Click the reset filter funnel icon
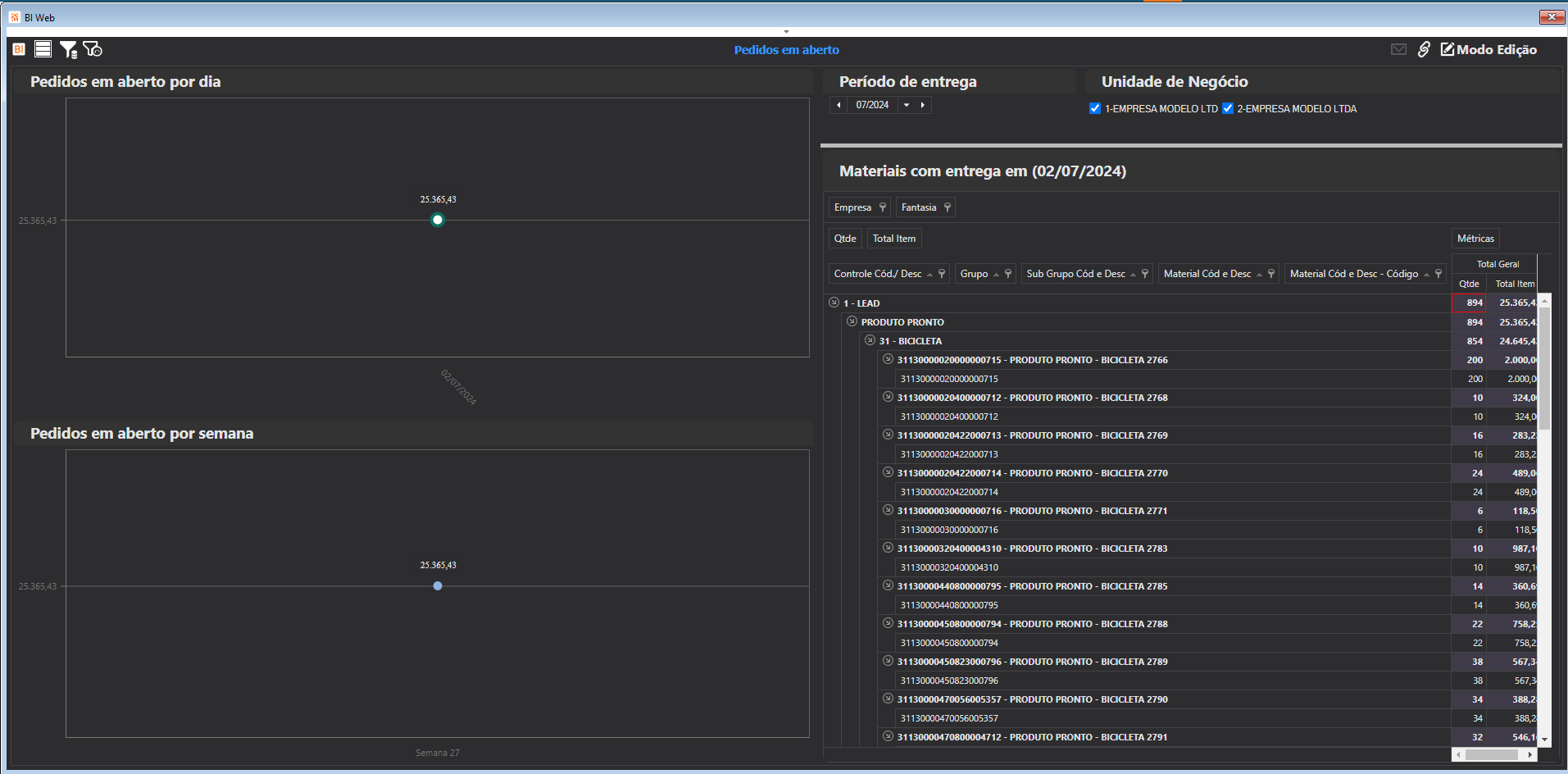 [93, 49]
